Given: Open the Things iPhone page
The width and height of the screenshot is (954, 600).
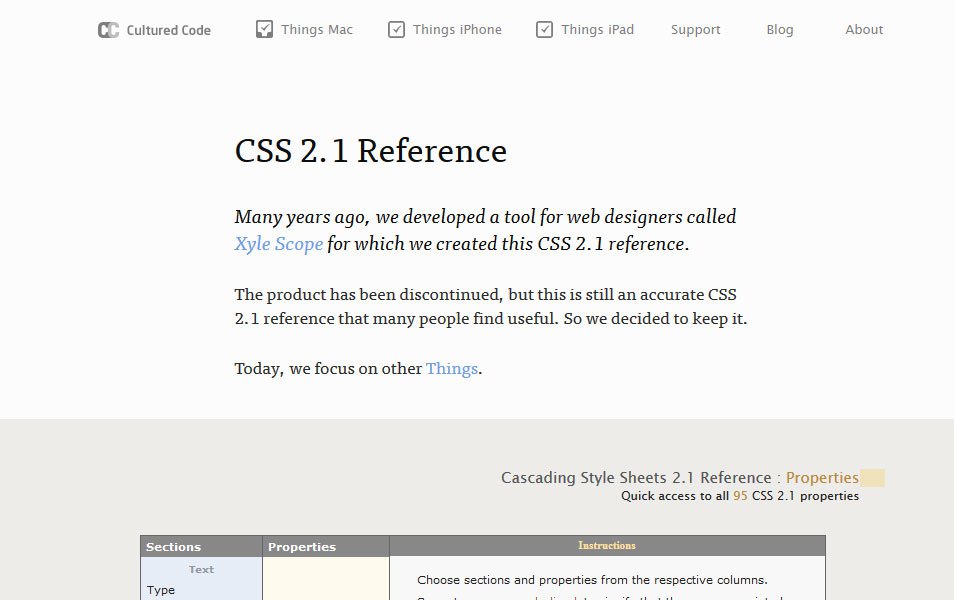Looking at the screenshot, I should tap(457, 30).
